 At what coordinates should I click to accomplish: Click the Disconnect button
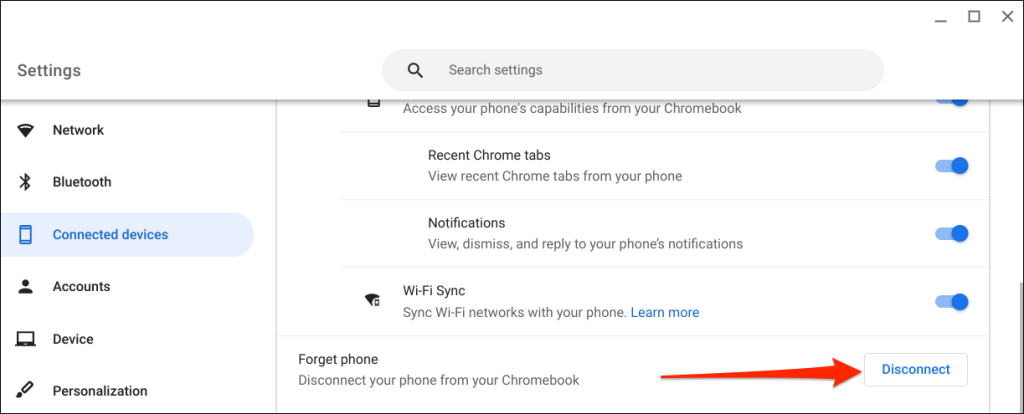coord(916,370)
